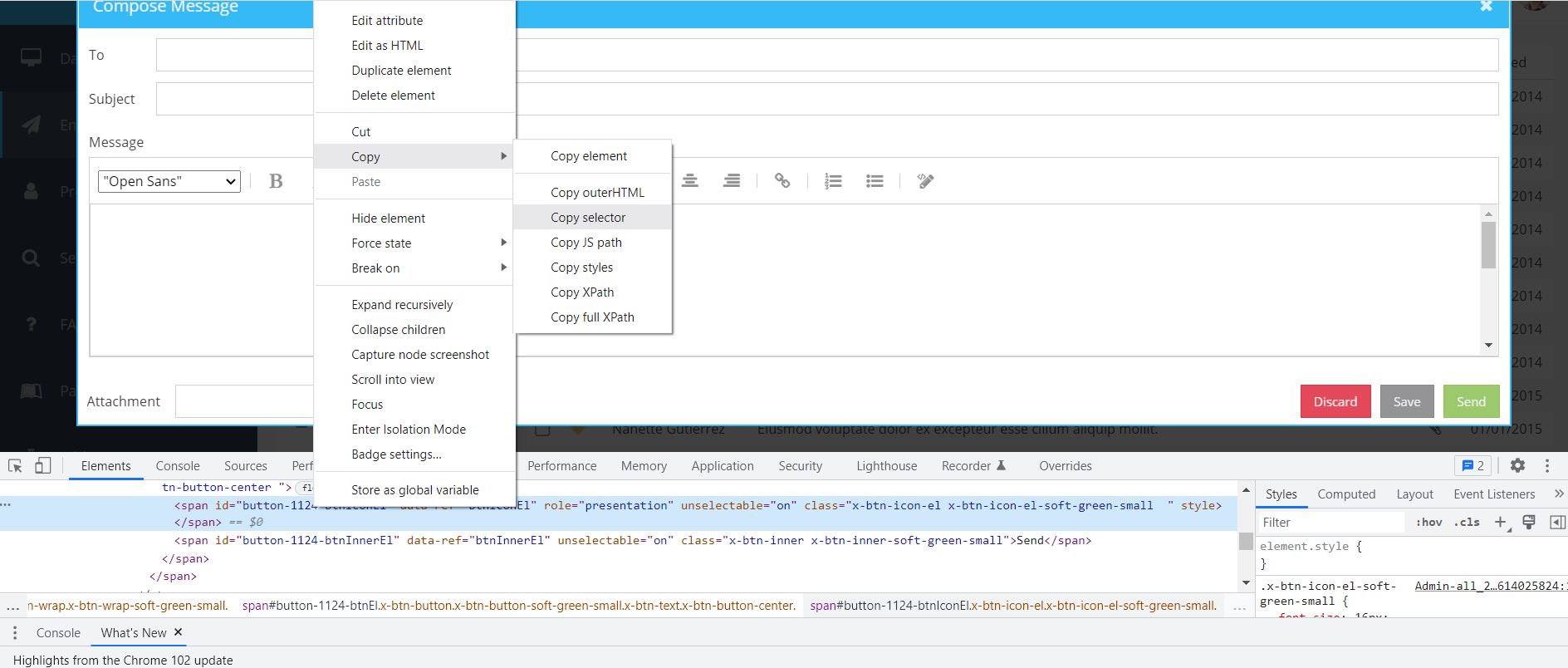
Task: Click the Styles Filter input
Action: [x=1331, y=523]
